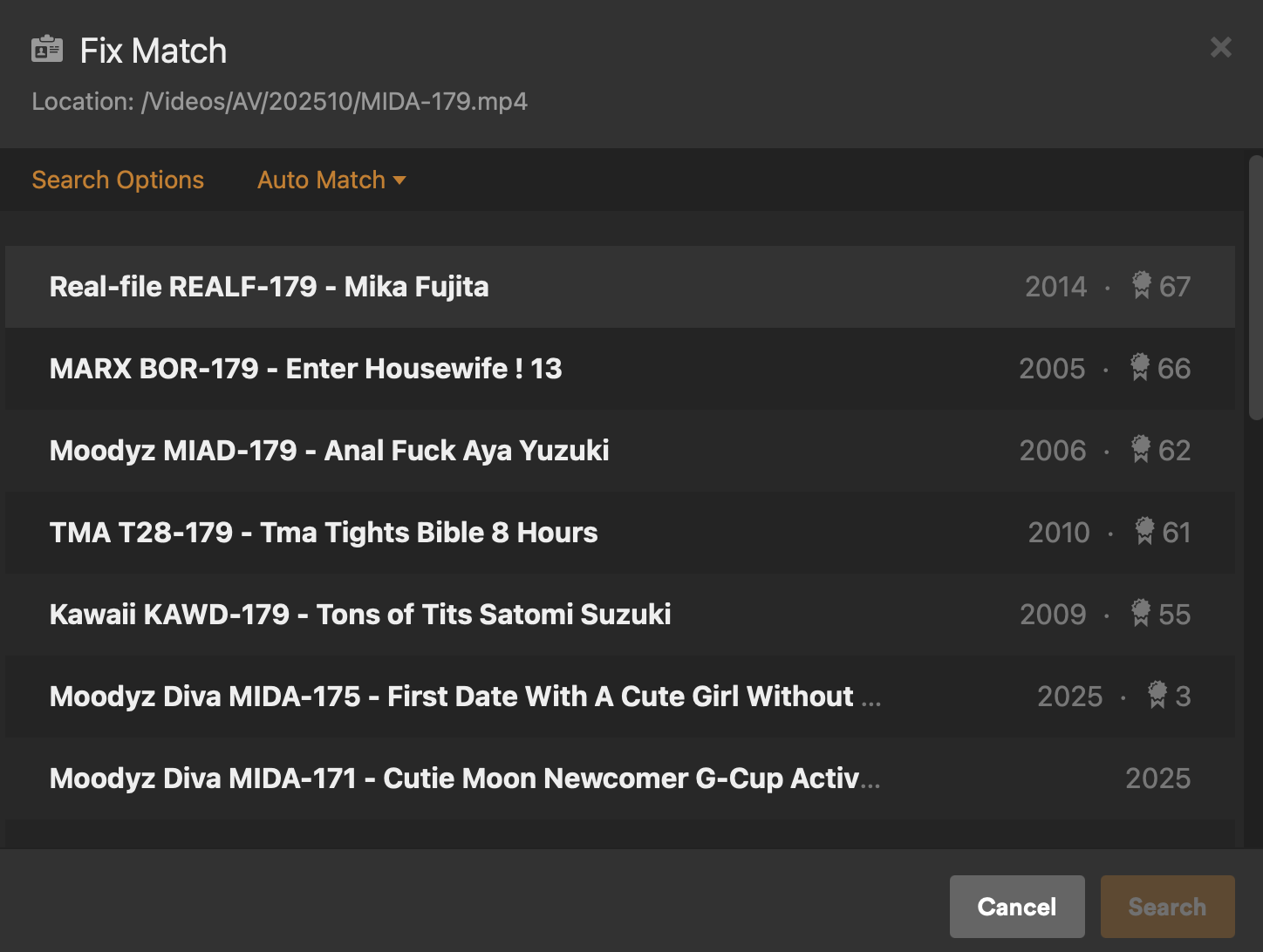The image size is (1263, 952).
Task: Open the Auto Match dropdown
Action: 322,180
